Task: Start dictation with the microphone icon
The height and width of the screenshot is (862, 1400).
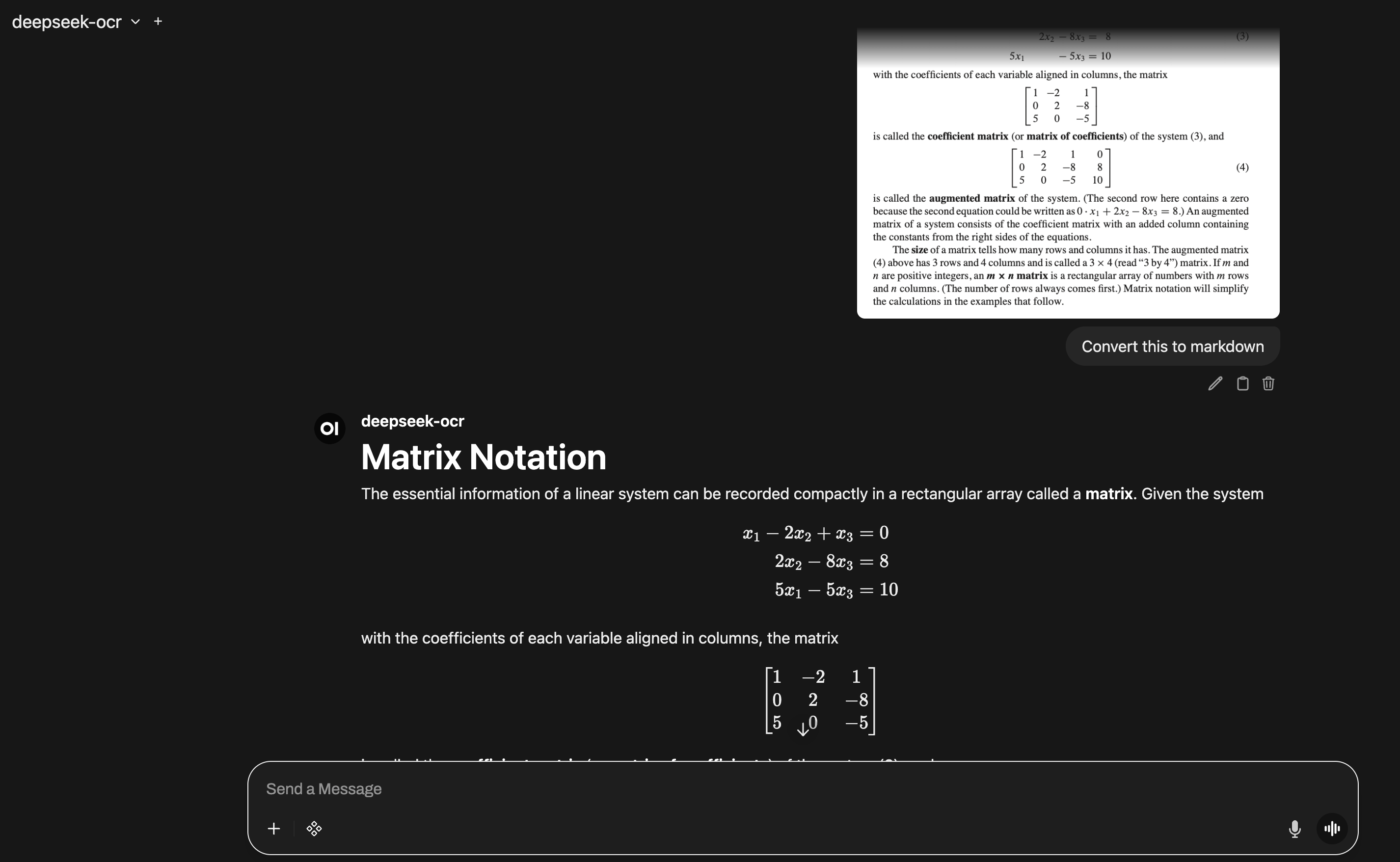Action: [1294, 828]
